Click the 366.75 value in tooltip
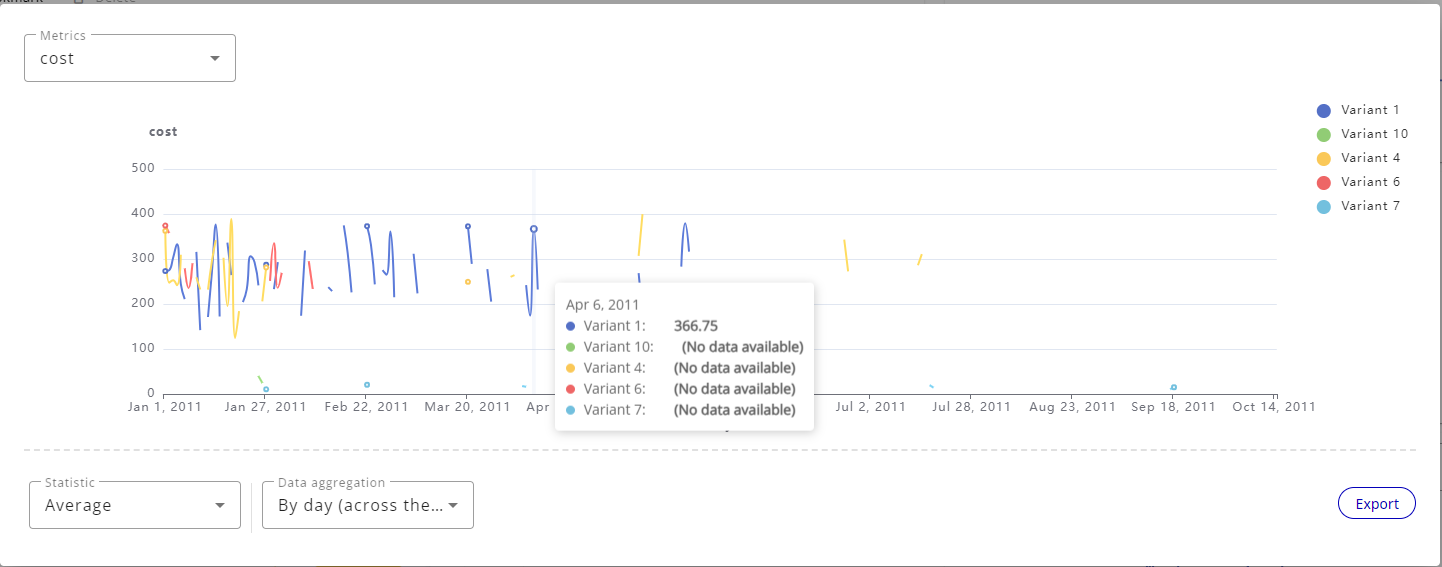The width and height of the screenshot is (1442, 567). tap(696, 326)
